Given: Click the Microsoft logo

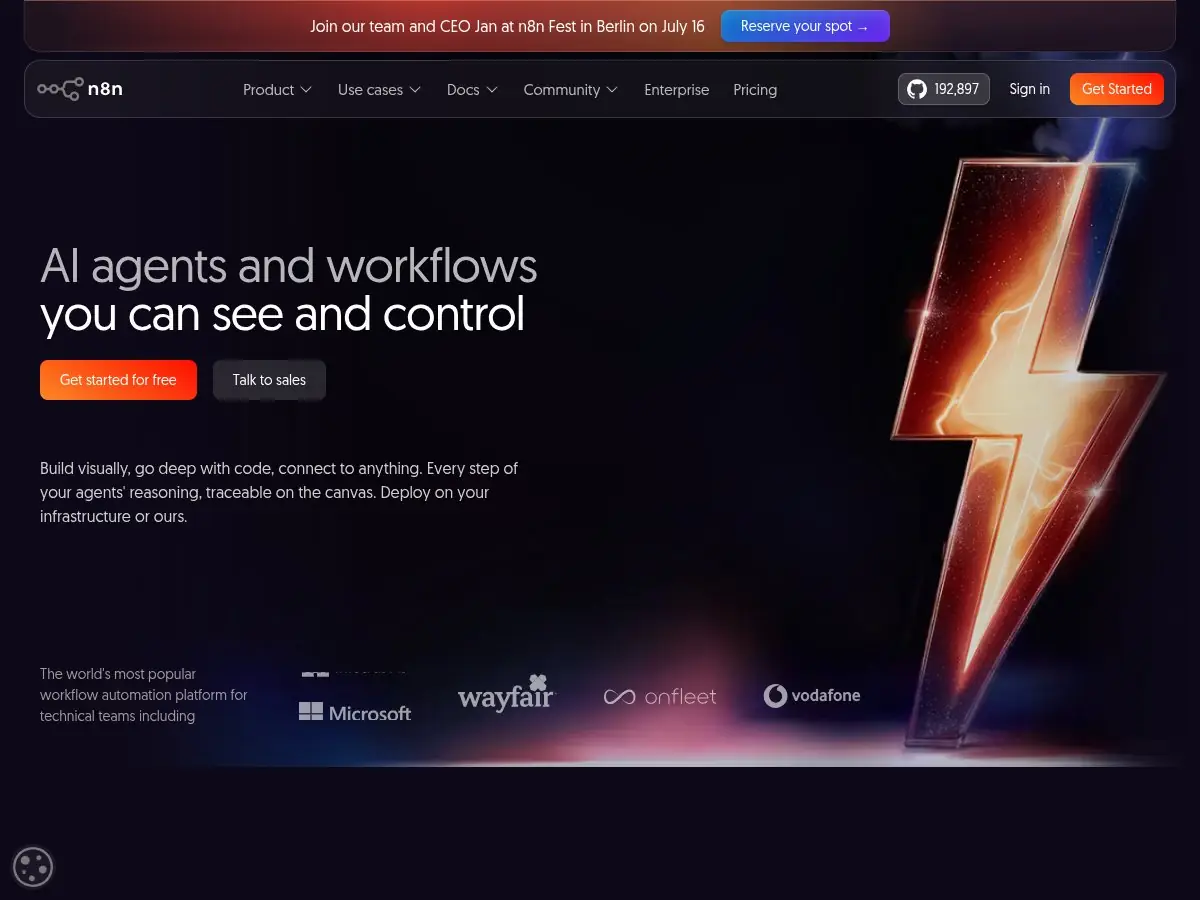Looking at the screenshot, I should coord(355,712).
